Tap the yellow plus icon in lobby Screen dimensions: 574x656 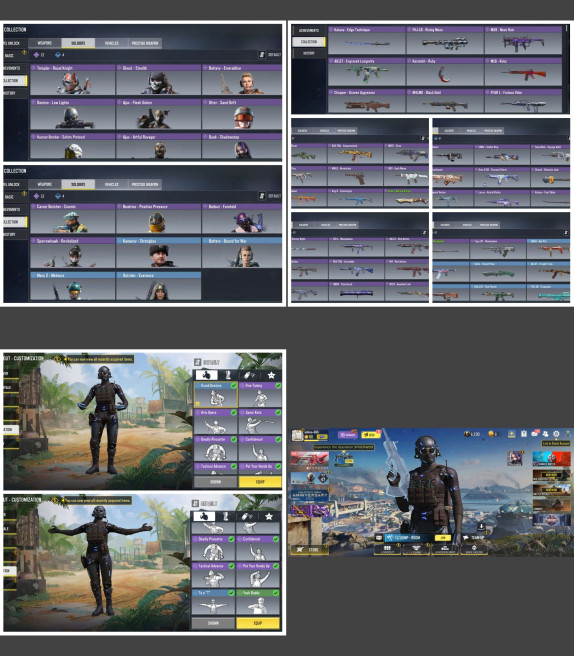(511, 434)
